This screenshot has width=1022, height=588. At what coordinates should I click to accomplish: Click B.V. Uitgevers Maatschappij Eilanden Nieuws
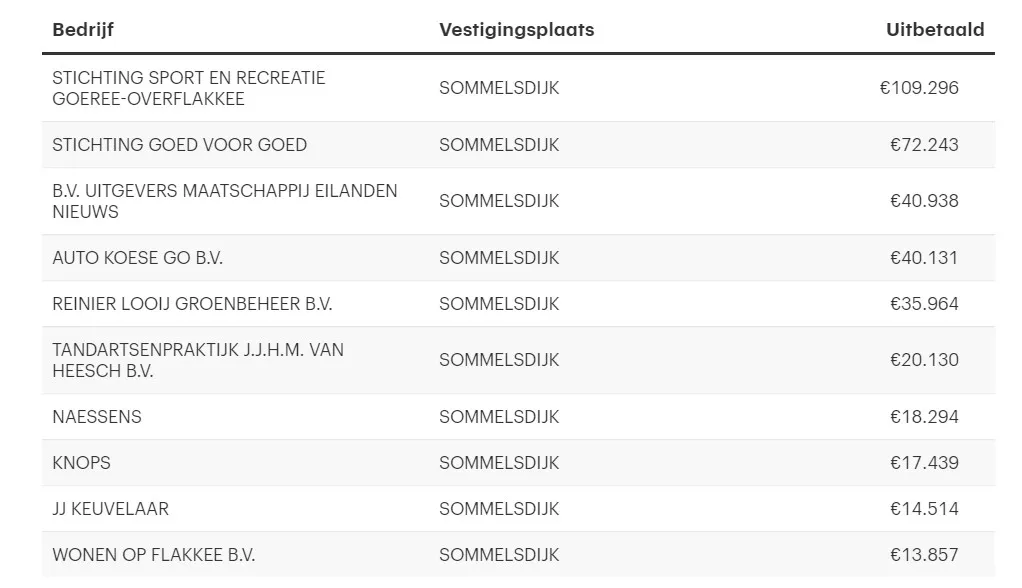[x=225, y=201]
